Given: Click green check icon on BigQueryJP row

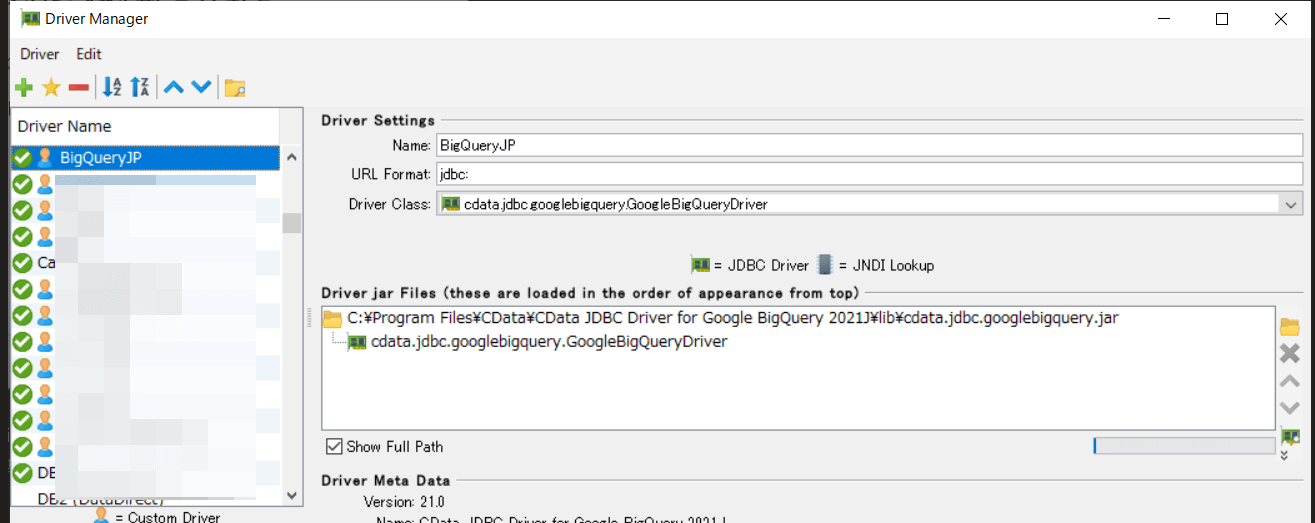Looking at the screenshot, I should pos(22,157).
